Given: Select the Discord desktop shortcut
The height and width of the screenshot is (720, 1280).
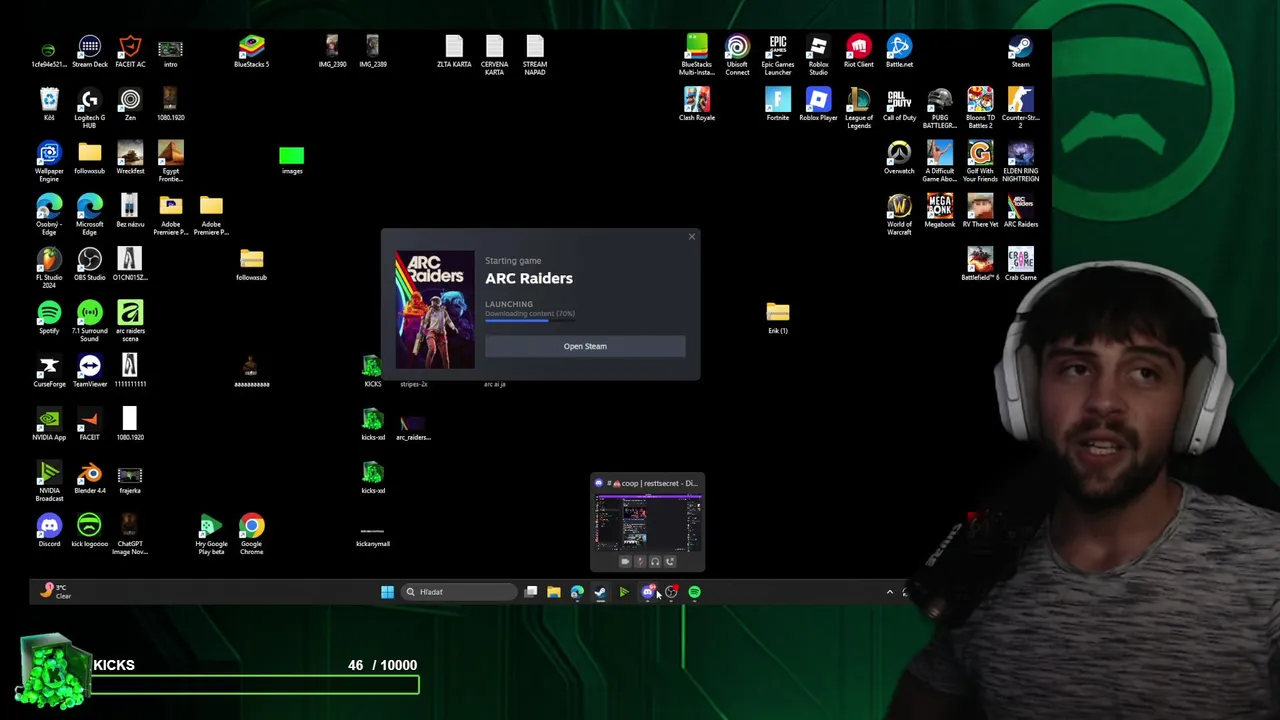Looking at the screenshot, I should [x=49, y=531].
